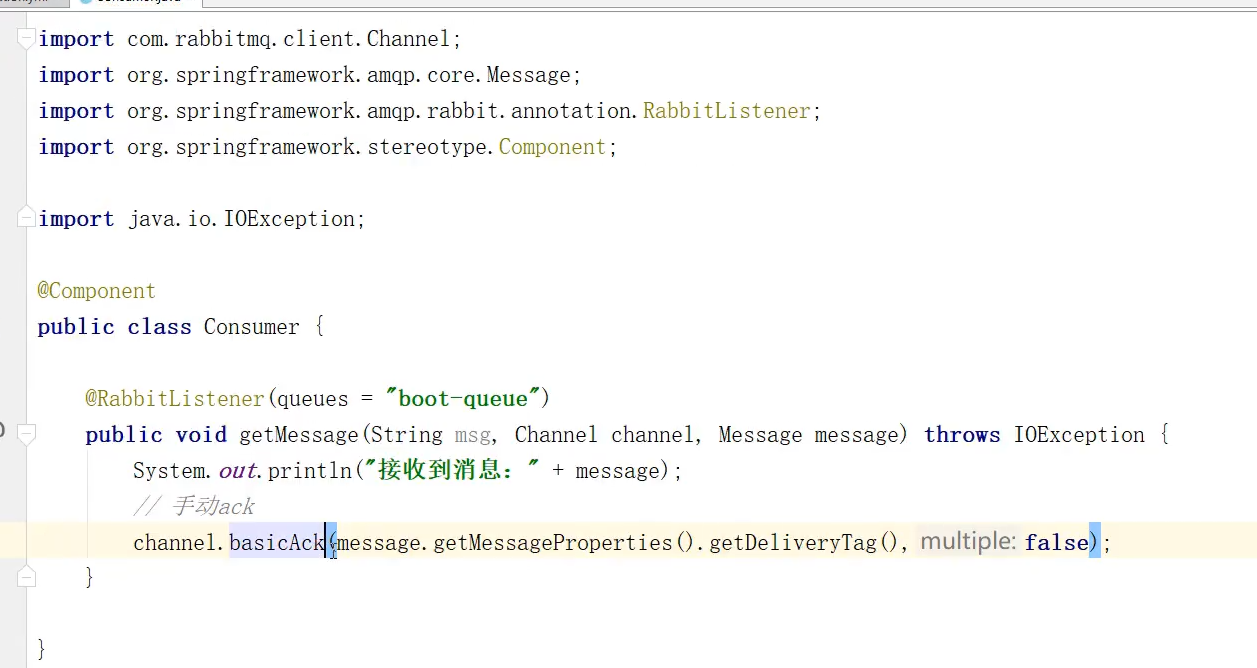This screenshot has width=1257, height=668.
Task: Place cursor on getDeliveryTag call
Action: (806, 543)
